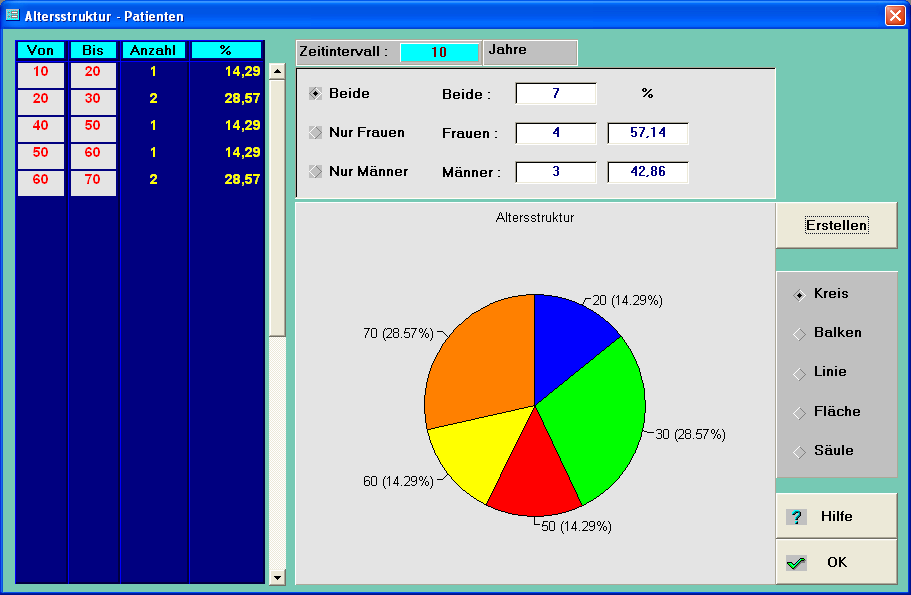Close the Altersstruktur window
Screen dimensions: 911x595
pyautogui.click(x=894, y=16)
